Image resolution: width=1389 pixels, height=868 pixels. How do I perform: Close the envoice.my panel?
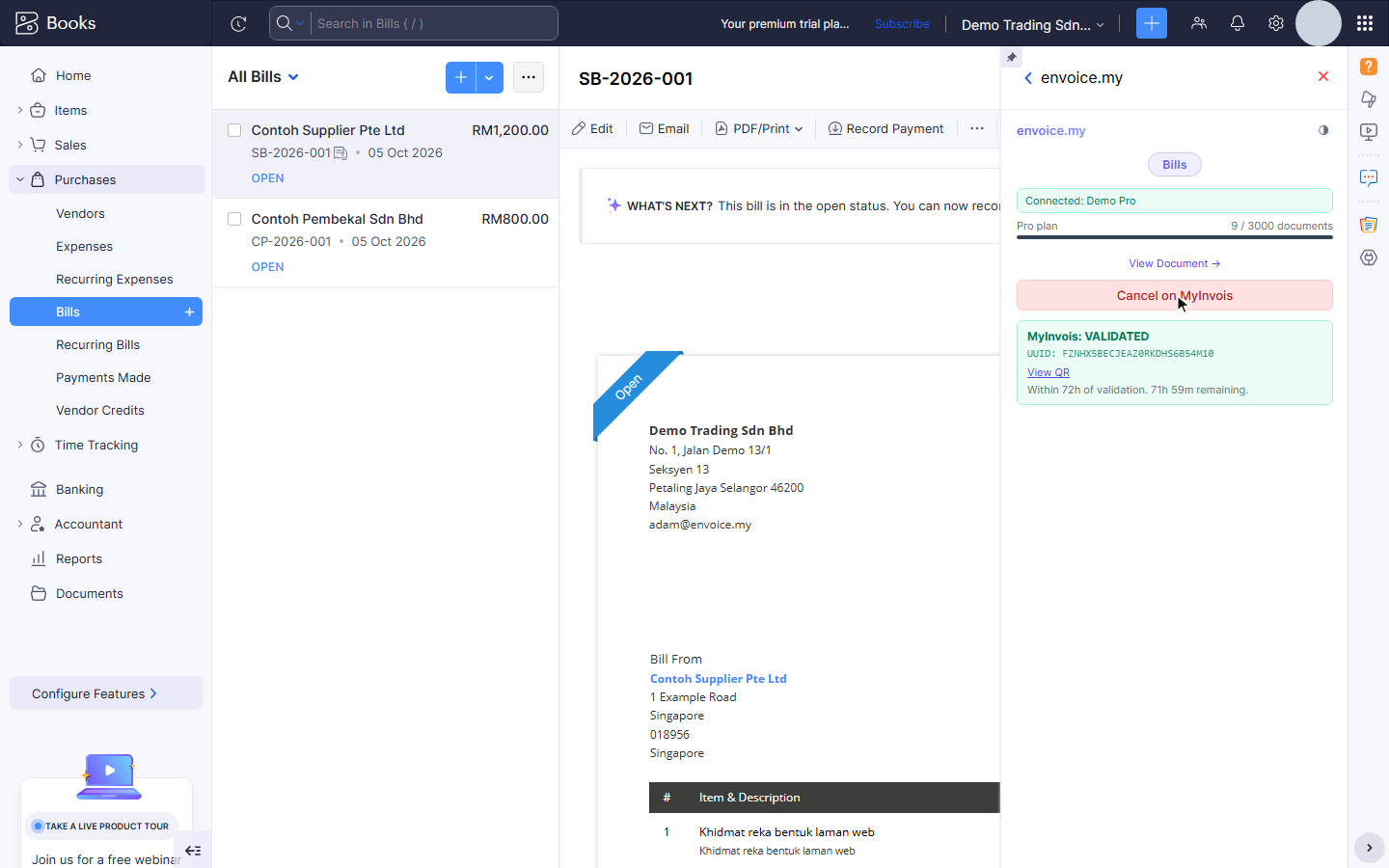pyautogui.click(x=1323, y=76)
